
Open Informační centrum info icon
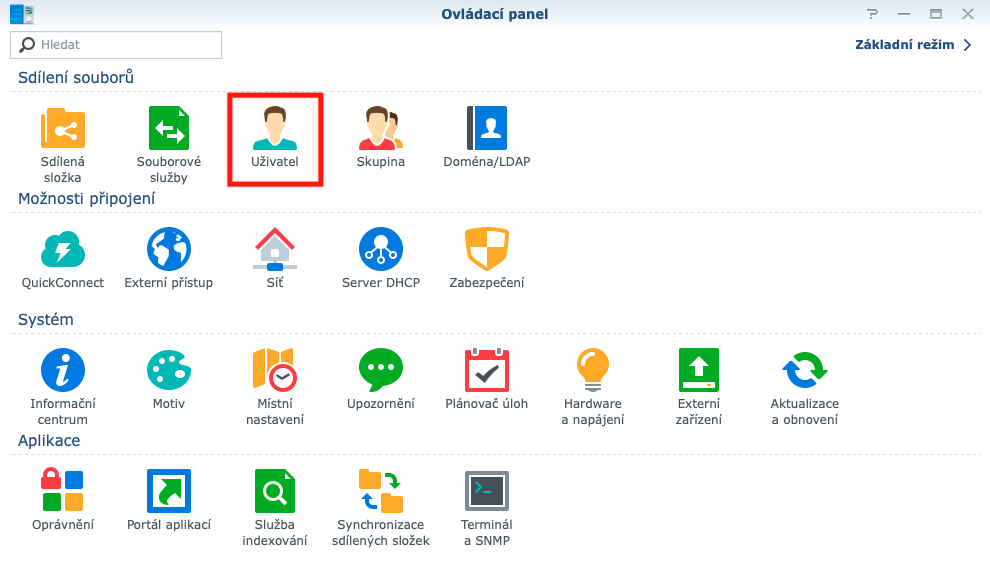(62, 370)
